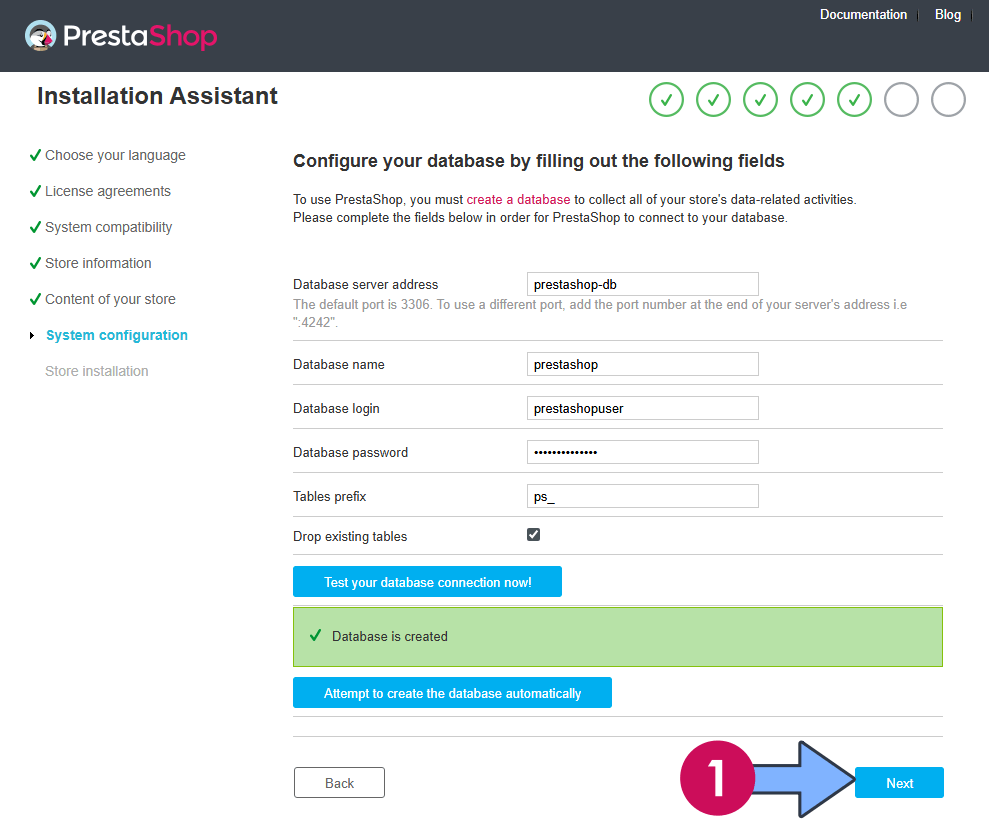This screenshot has height=825, width=989.
Task: Click the last empty step circle
Action: click(948, 100)
